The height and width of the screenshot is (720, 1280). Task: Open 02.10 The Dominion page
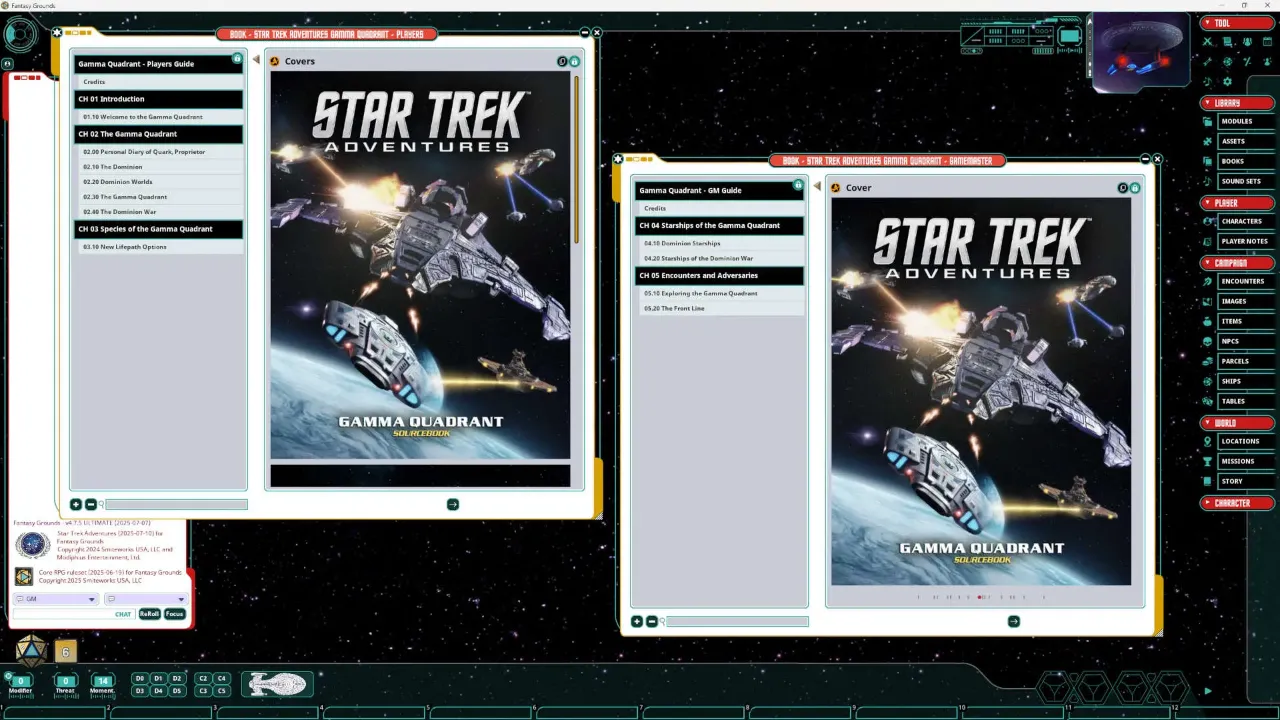159,167
